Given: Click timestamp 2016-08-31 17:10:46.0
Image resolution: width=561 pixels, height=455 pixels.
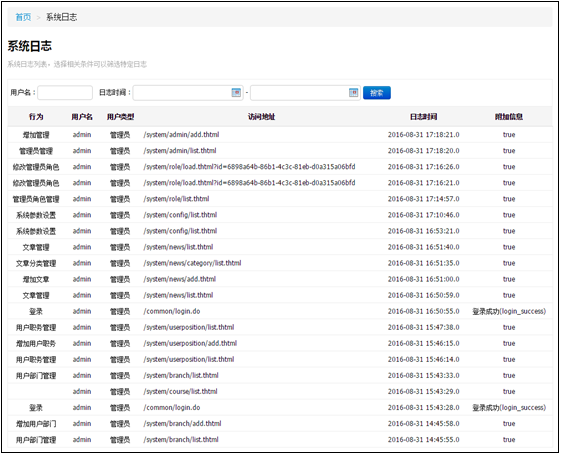Looking at the screenshot, I should pos(424,215).
